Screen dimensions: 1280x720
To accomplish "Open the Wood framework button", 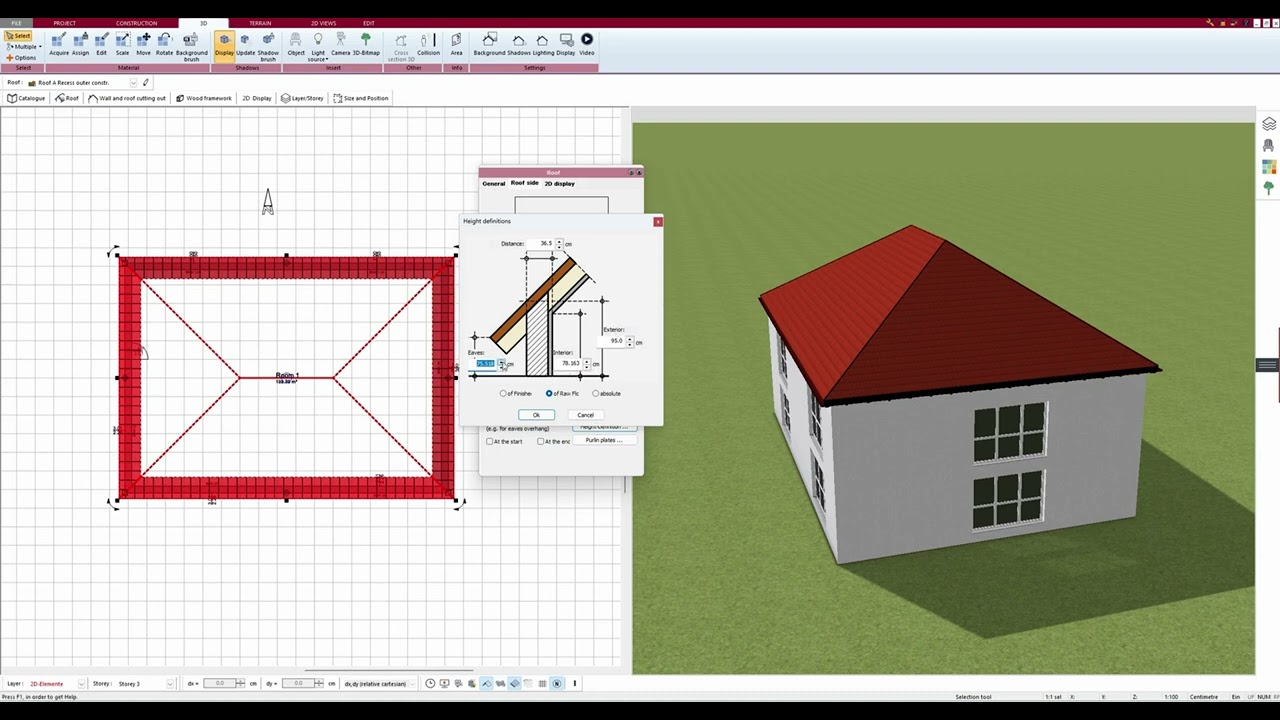I will click(x=204, y=98).
